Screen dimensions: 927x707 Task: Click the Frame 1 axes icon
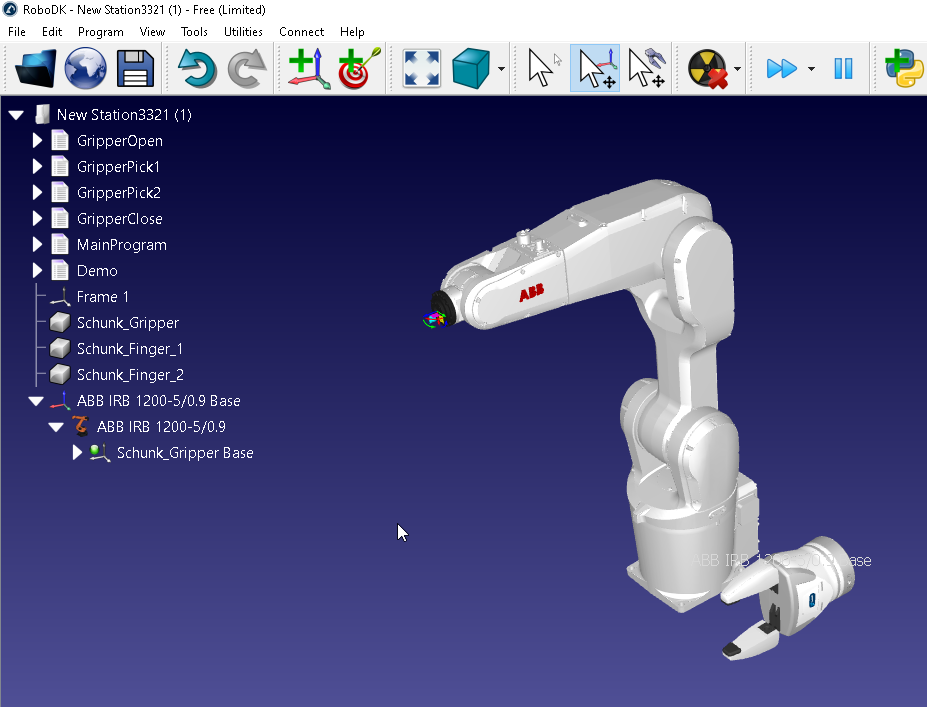pos(60,297)
